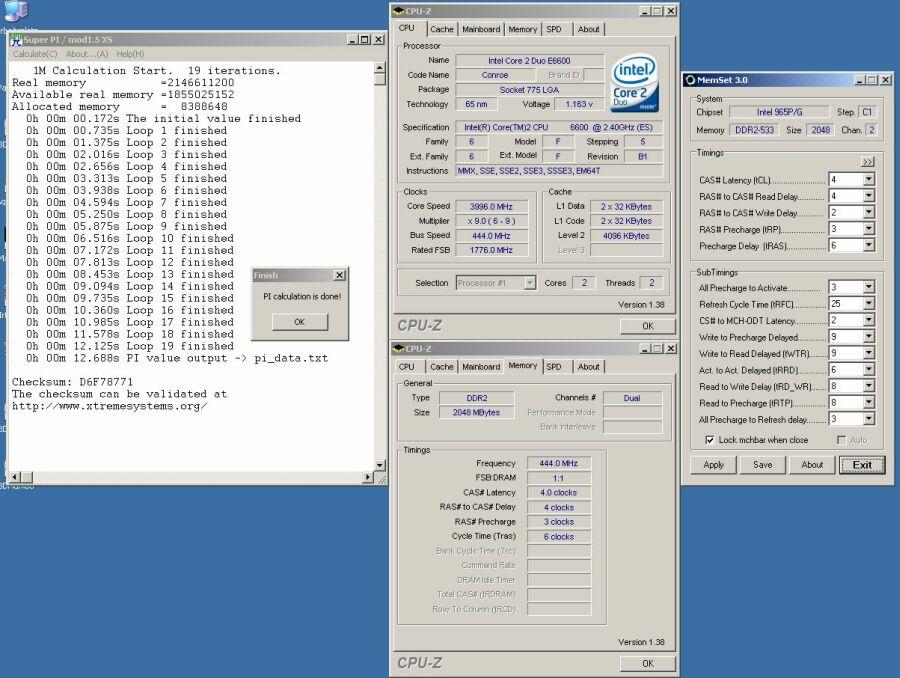
Task: Open the Precharge Delay (tRAS) dropdown
Action: coord(868,246)
